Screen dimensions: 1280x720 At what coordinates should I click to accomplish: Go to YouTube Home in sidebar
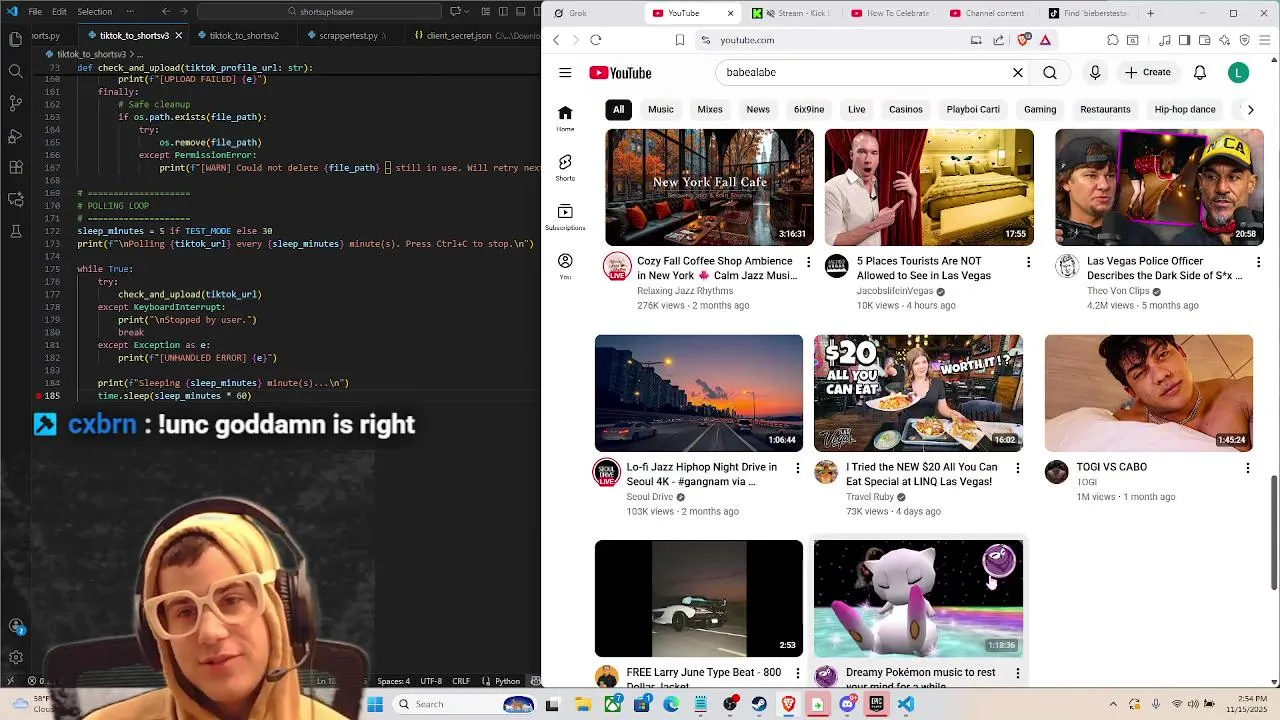(565, 118)
